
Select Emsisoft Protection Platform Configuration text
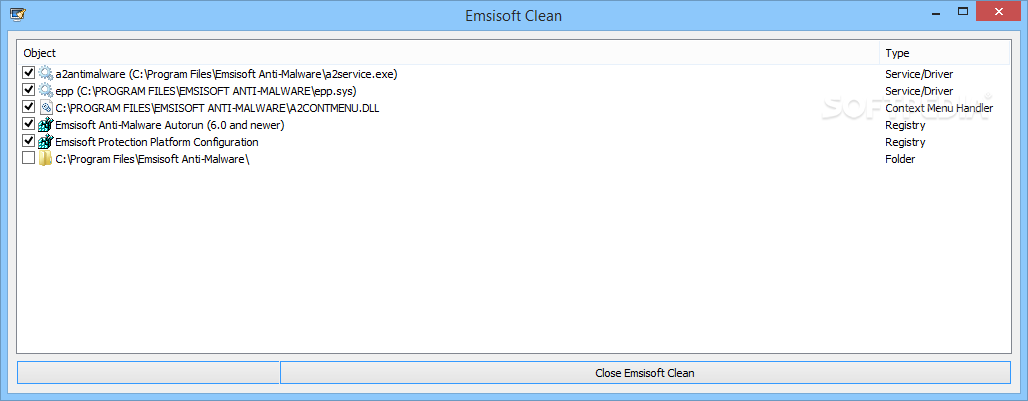point(157,142)
